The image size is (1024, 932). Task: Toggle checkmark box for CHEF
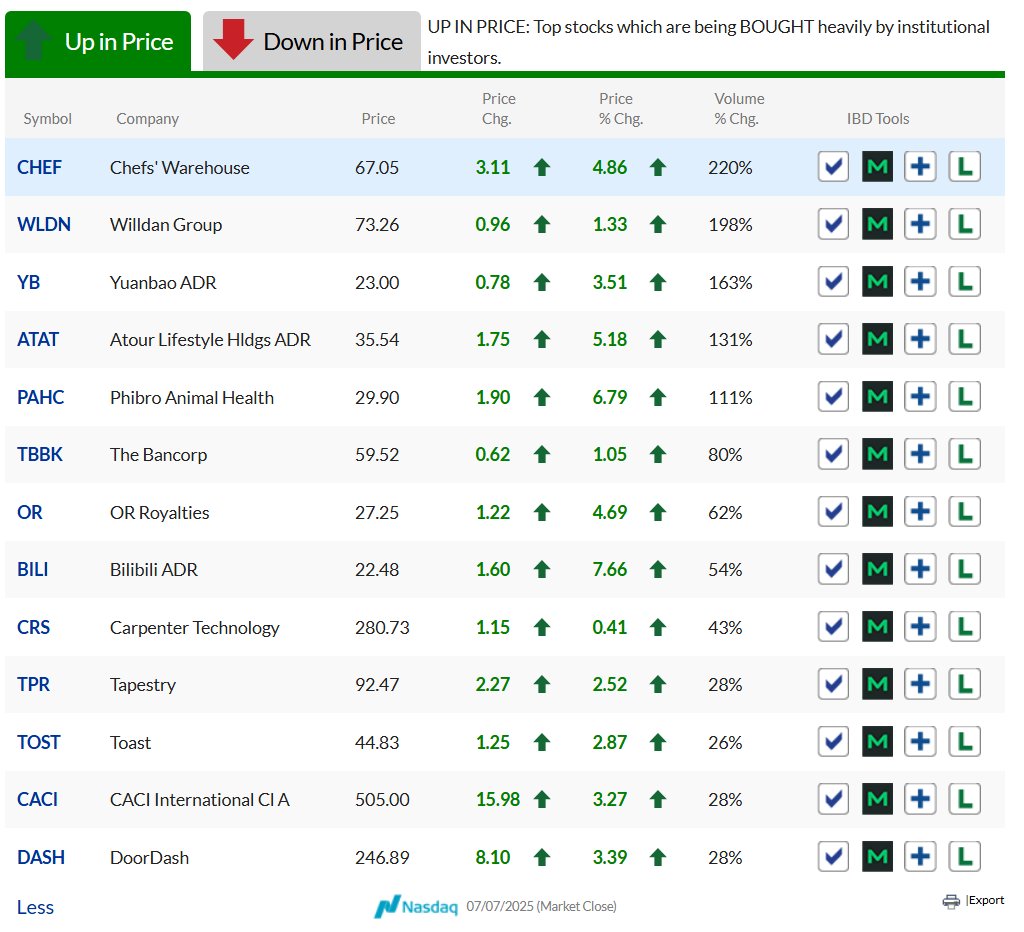click(x=833, y=167)
